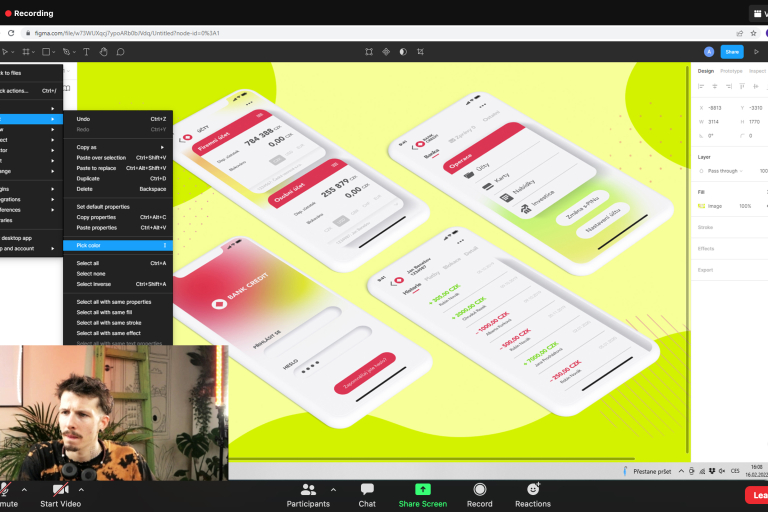
Task: Select the Hand tool
Action: 103,52
